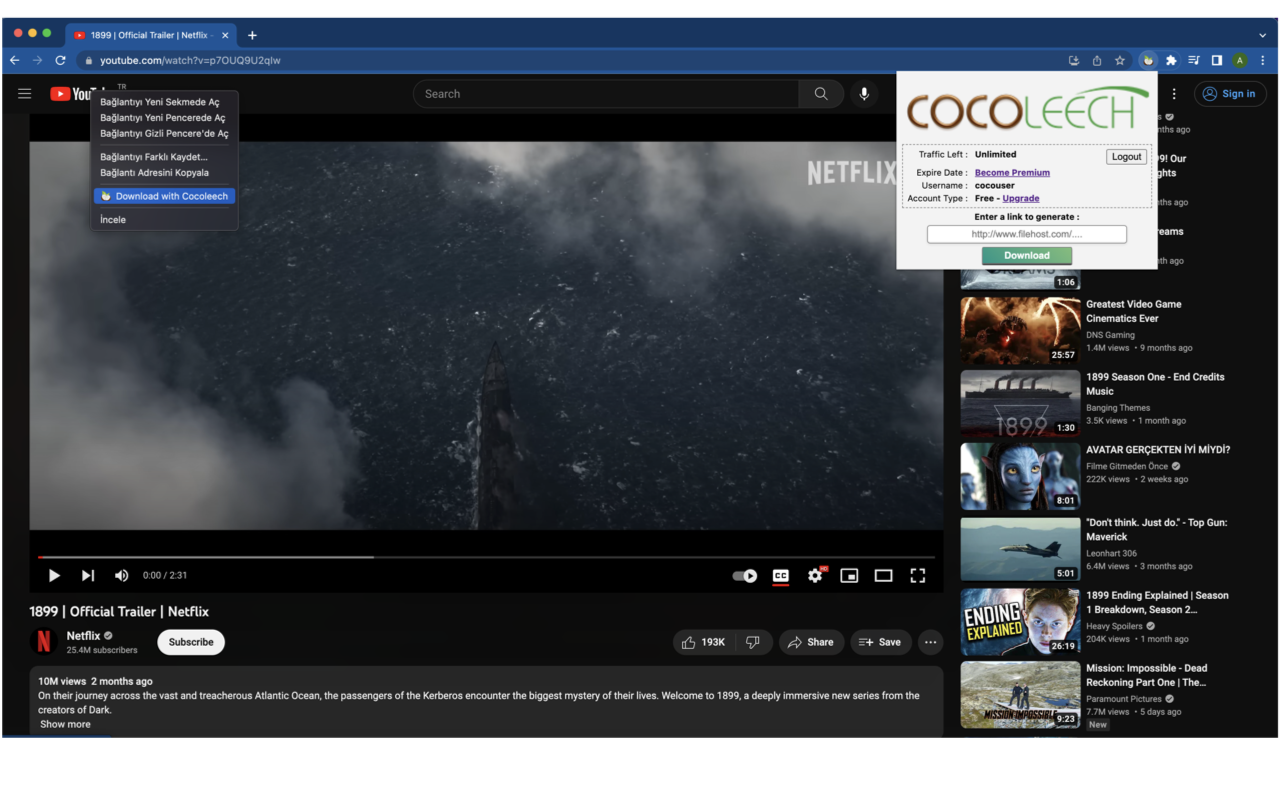Switch to theater mode

pyautogui.click(x=883, y=576)
